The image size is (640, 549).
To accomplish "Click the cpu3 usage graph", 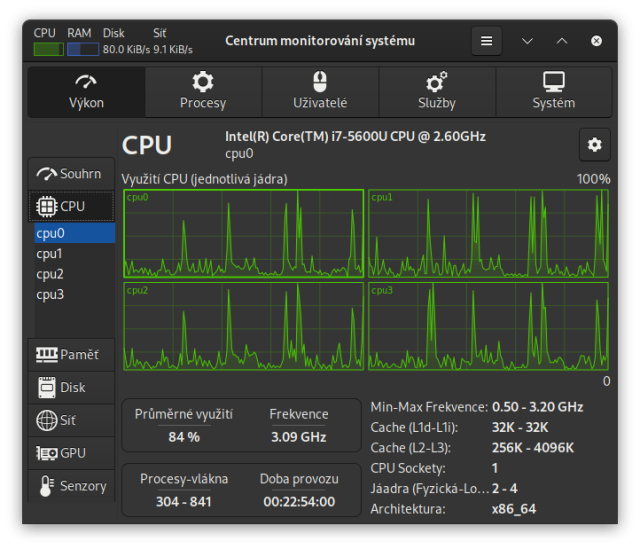I will (489, 327).
